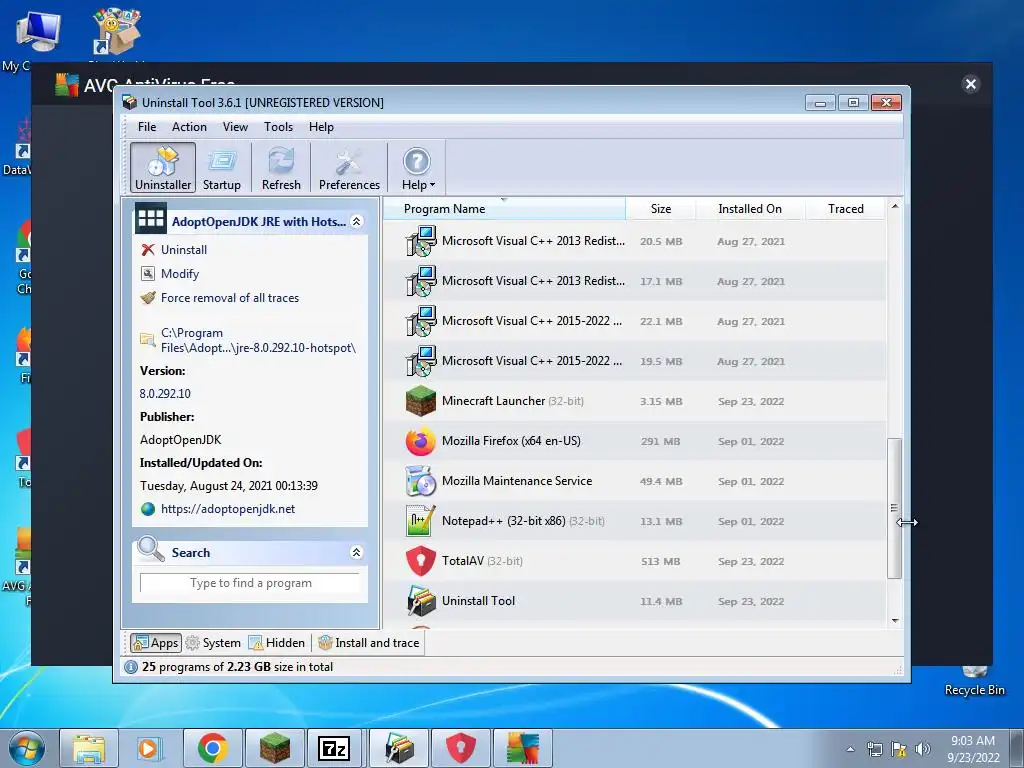Screen dimensions: 1024x768
Task: Sort by Installed On column header
Action: click(x=750, y=209)
